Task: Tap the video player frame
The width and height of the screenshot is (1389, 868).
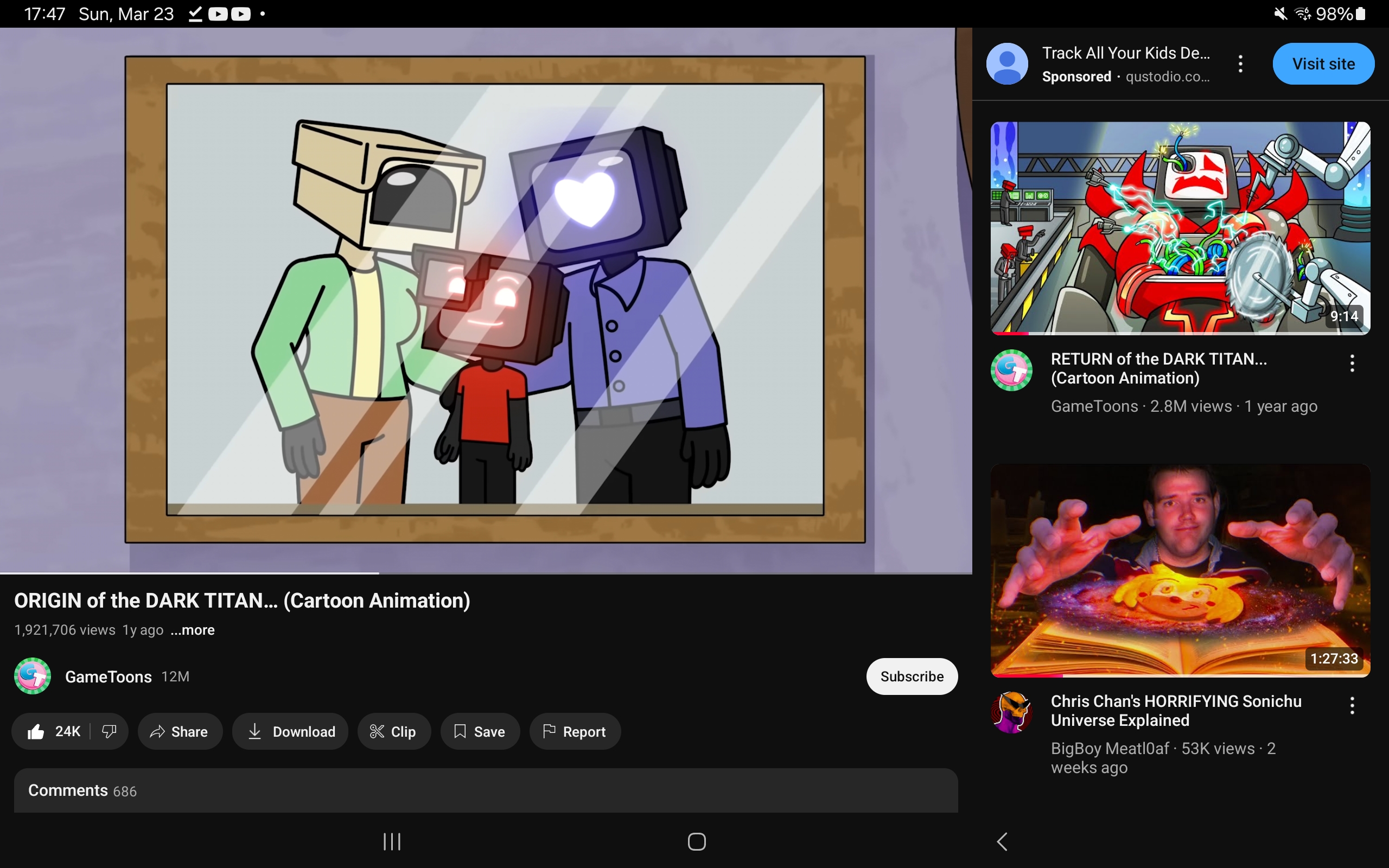Action: click(486, 299)
